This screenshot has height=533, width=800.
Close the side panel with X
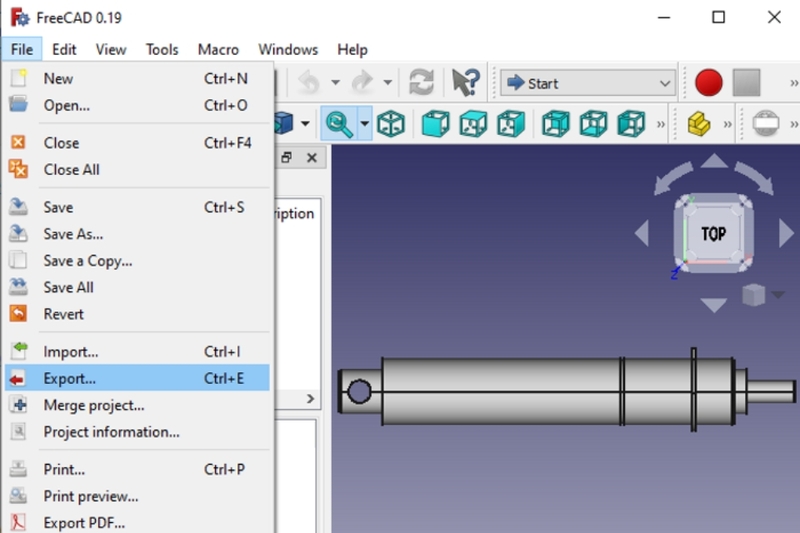(312, 158)
